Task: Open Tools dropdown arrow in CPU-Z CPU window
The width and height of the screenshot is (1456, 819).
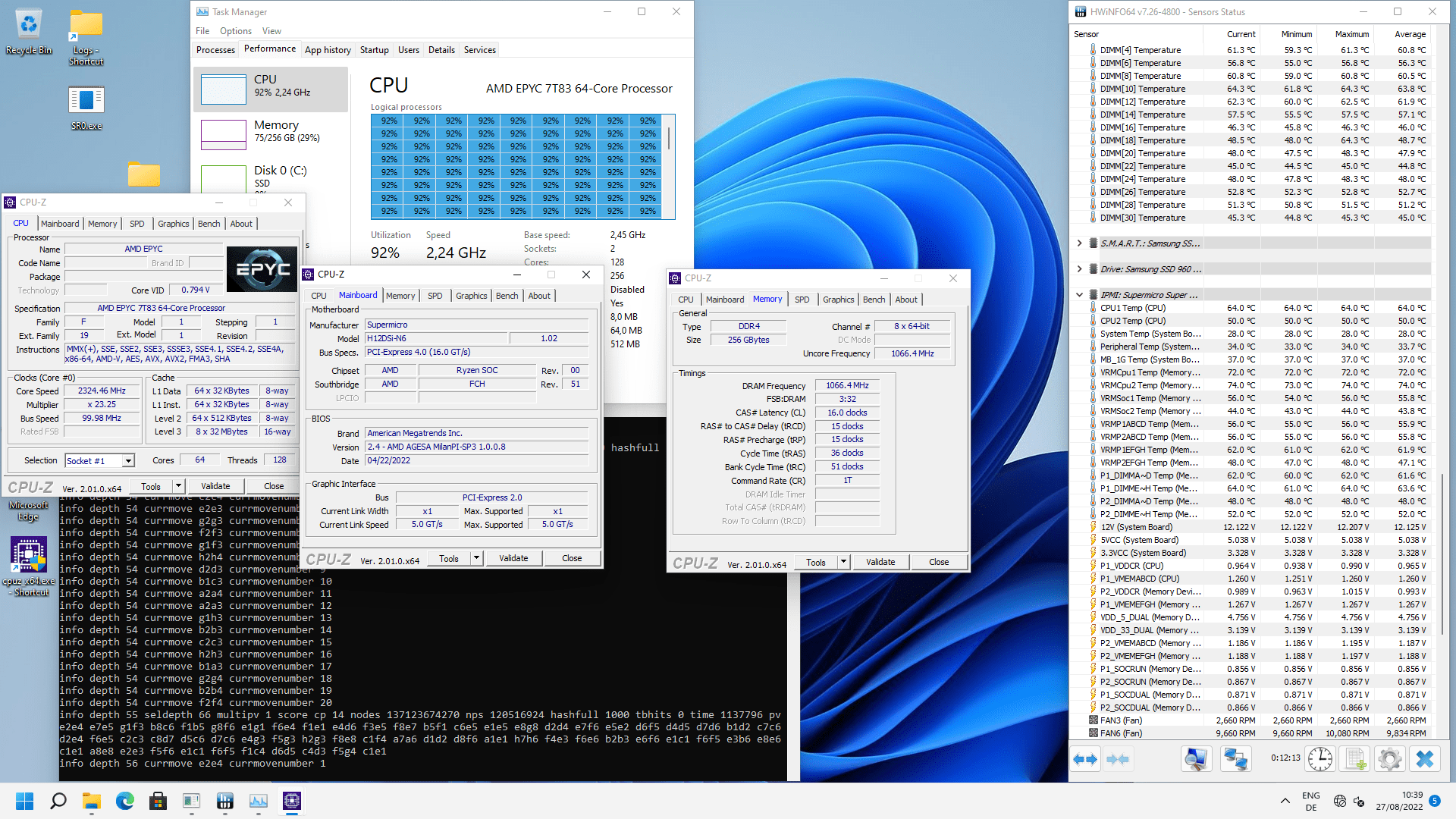Action: pos(179,486)
